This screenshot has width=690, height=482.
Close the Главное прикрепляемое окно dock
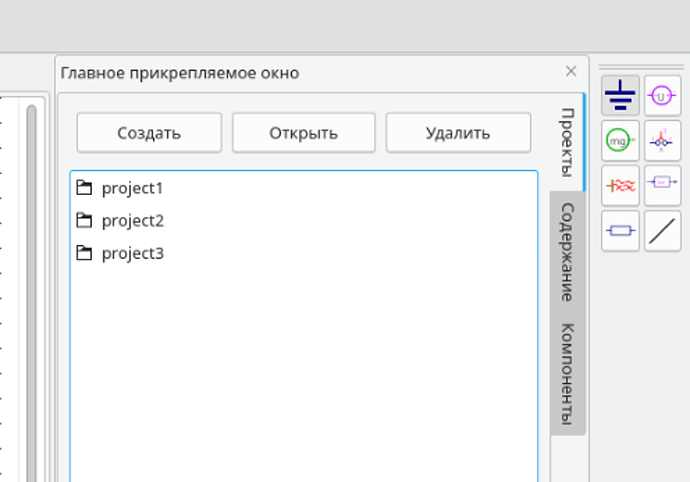point(571,71)
